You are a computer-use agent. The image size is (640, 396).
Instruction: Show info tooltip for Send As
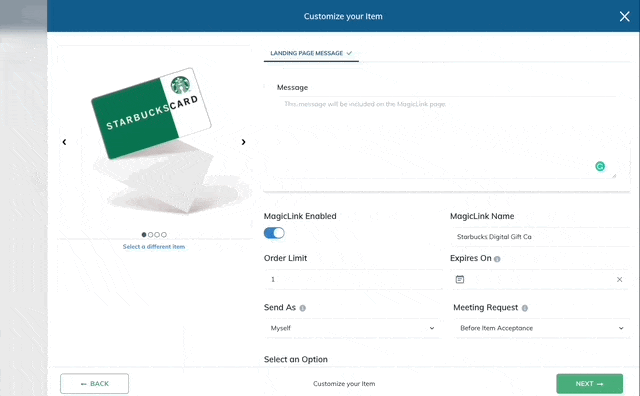tap(302, 308)
